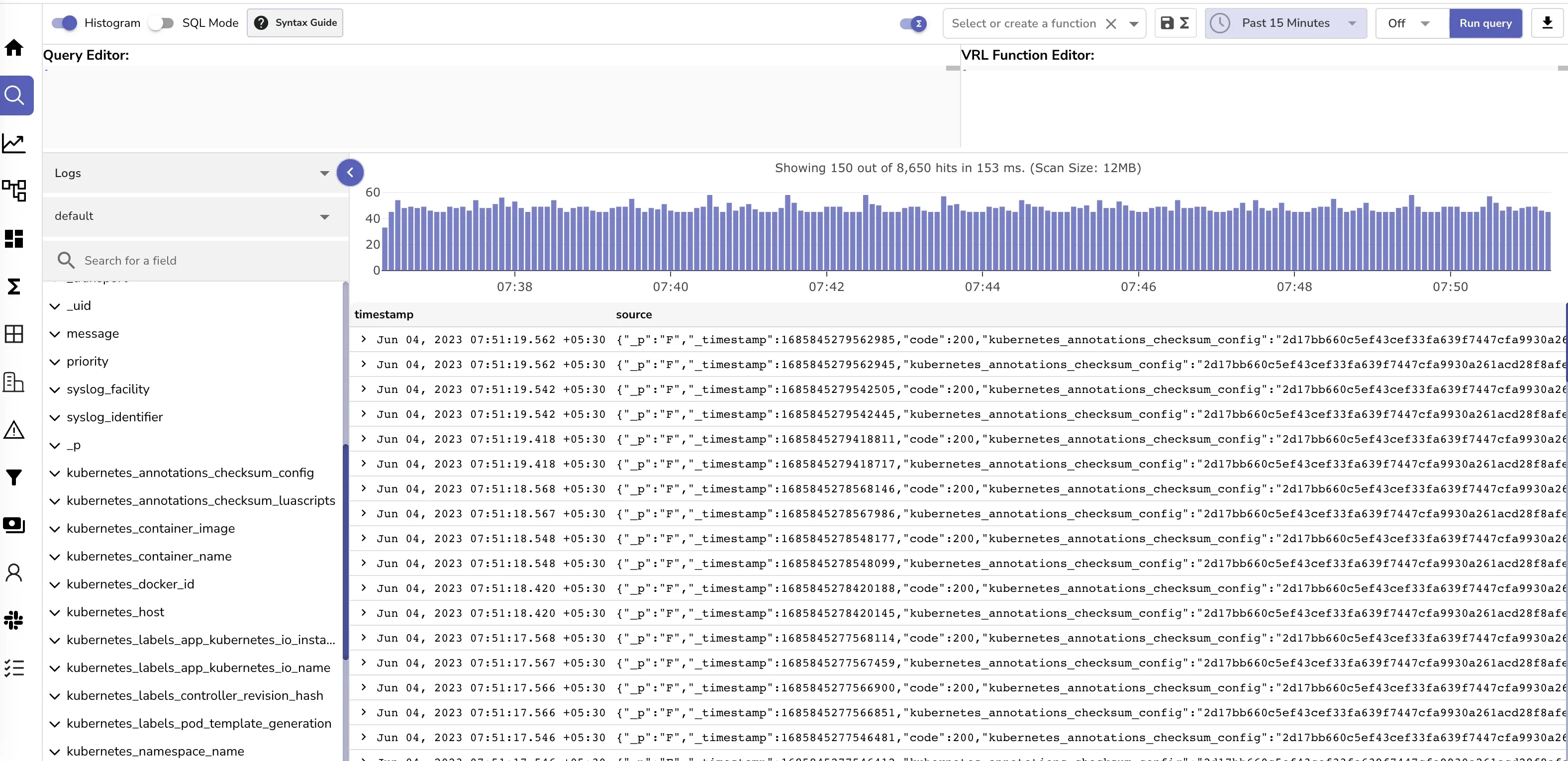
Task: Open the Metrics charts view
Action: pos(13,142)
